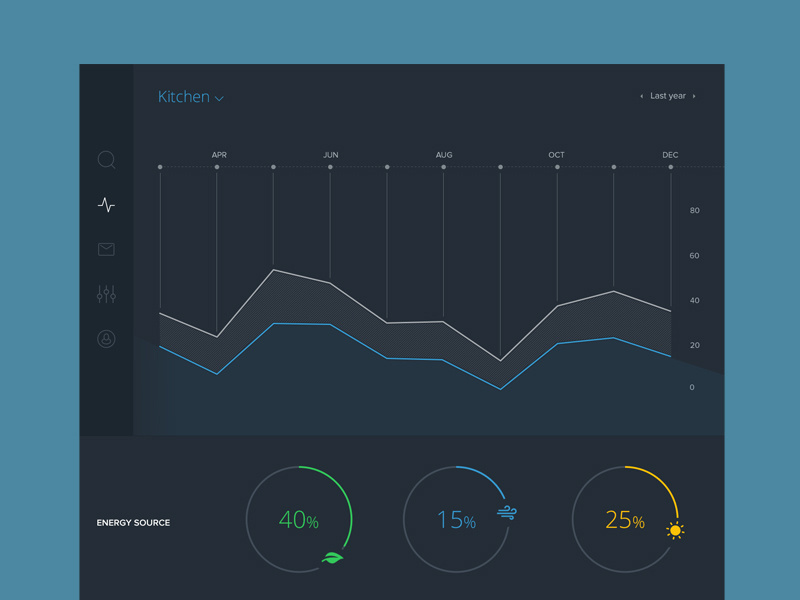Click the Last year period label
The width and height of the screenshot is (800, 600).
point(667,96)
